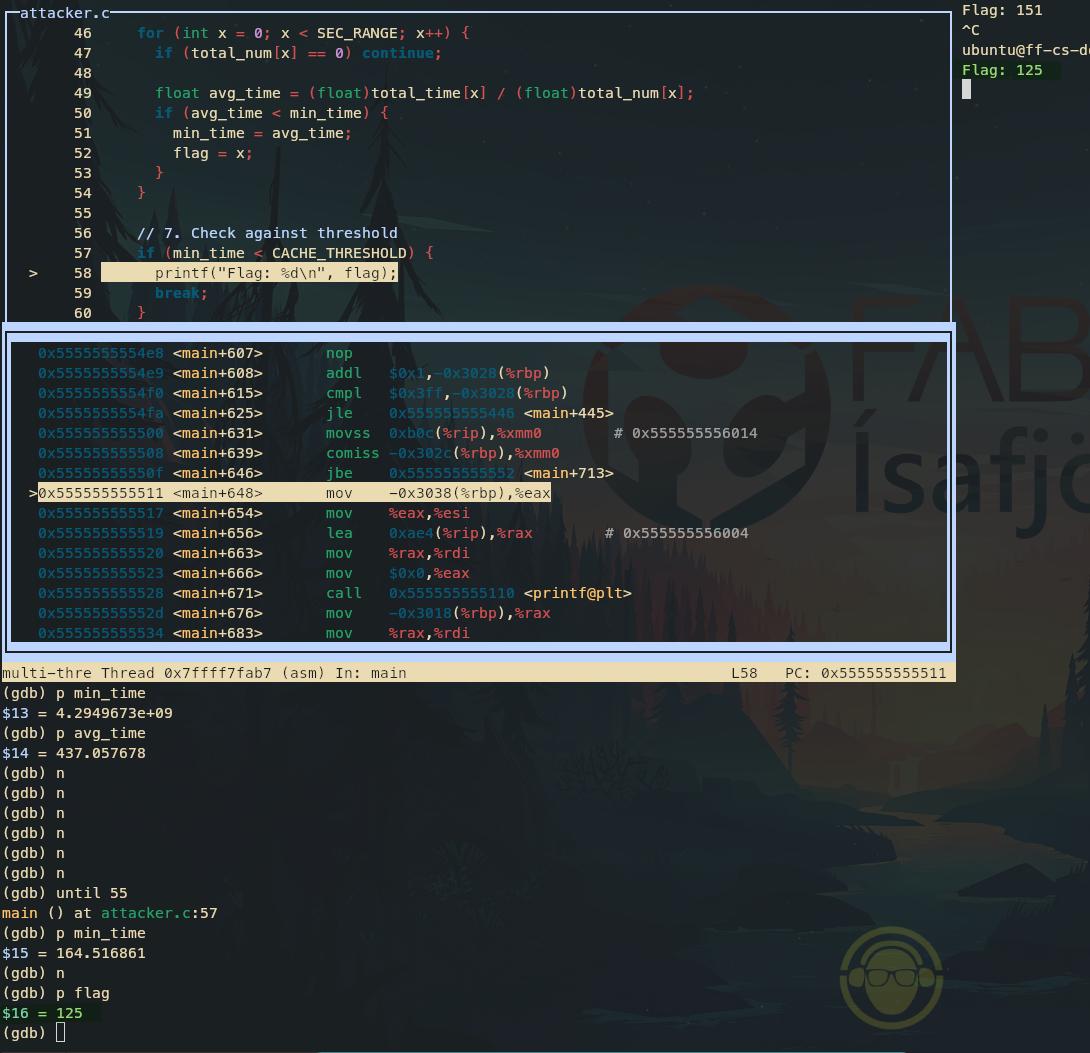The height and width of the screenshot is (1053, 1090).
Task: Click the 'if (total_num[x] == 0) continue;' line
Action: click(298, 53)
